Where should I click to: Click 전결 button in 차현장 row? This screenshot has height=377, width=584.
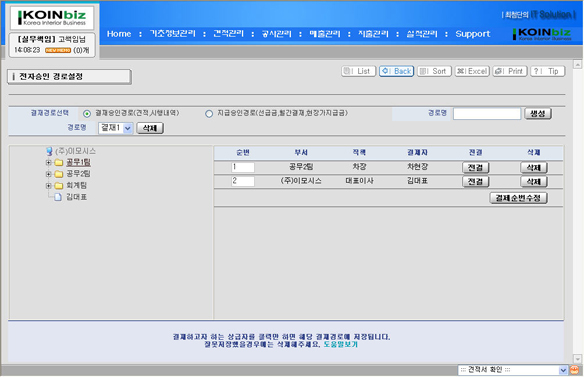pyautogui.click(x=476, y=168)
